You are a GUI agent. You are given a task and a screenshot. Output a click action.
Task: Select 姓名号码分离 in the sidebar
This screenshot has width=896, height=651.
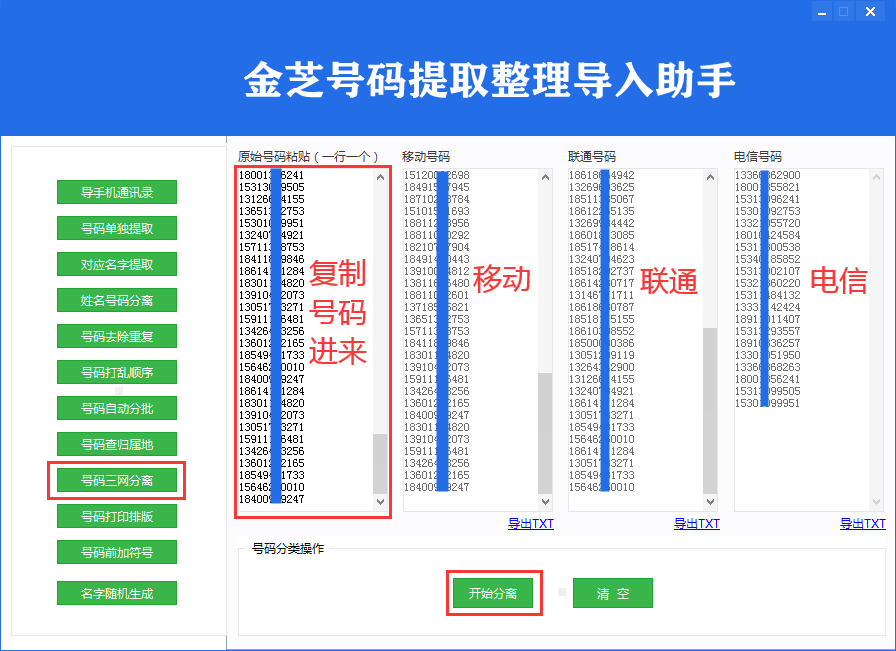[x=117, y=300]
